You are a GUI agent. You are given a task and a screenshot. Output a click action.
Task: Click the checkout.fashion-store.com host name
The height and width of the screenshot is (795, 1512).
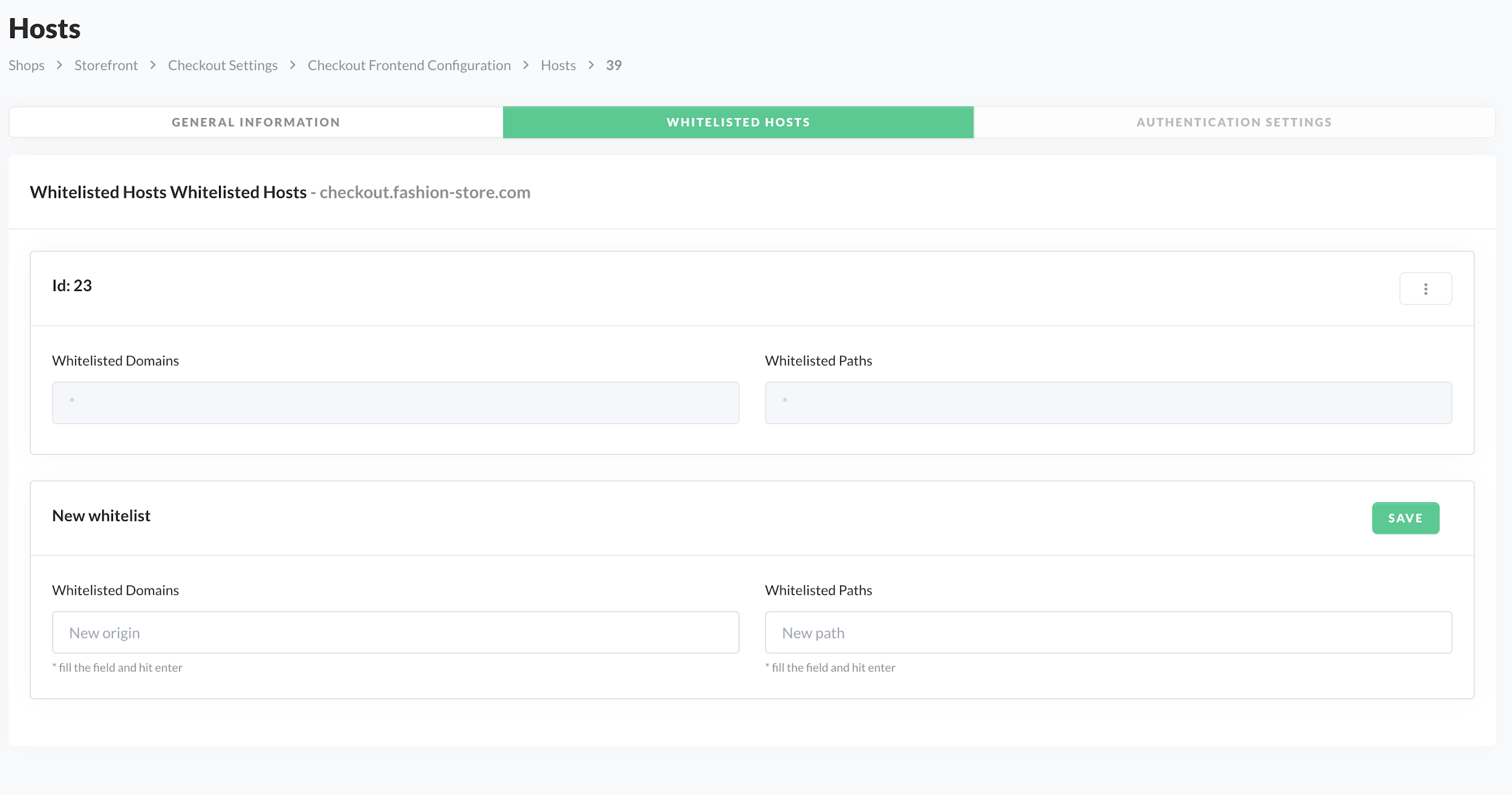425,192
